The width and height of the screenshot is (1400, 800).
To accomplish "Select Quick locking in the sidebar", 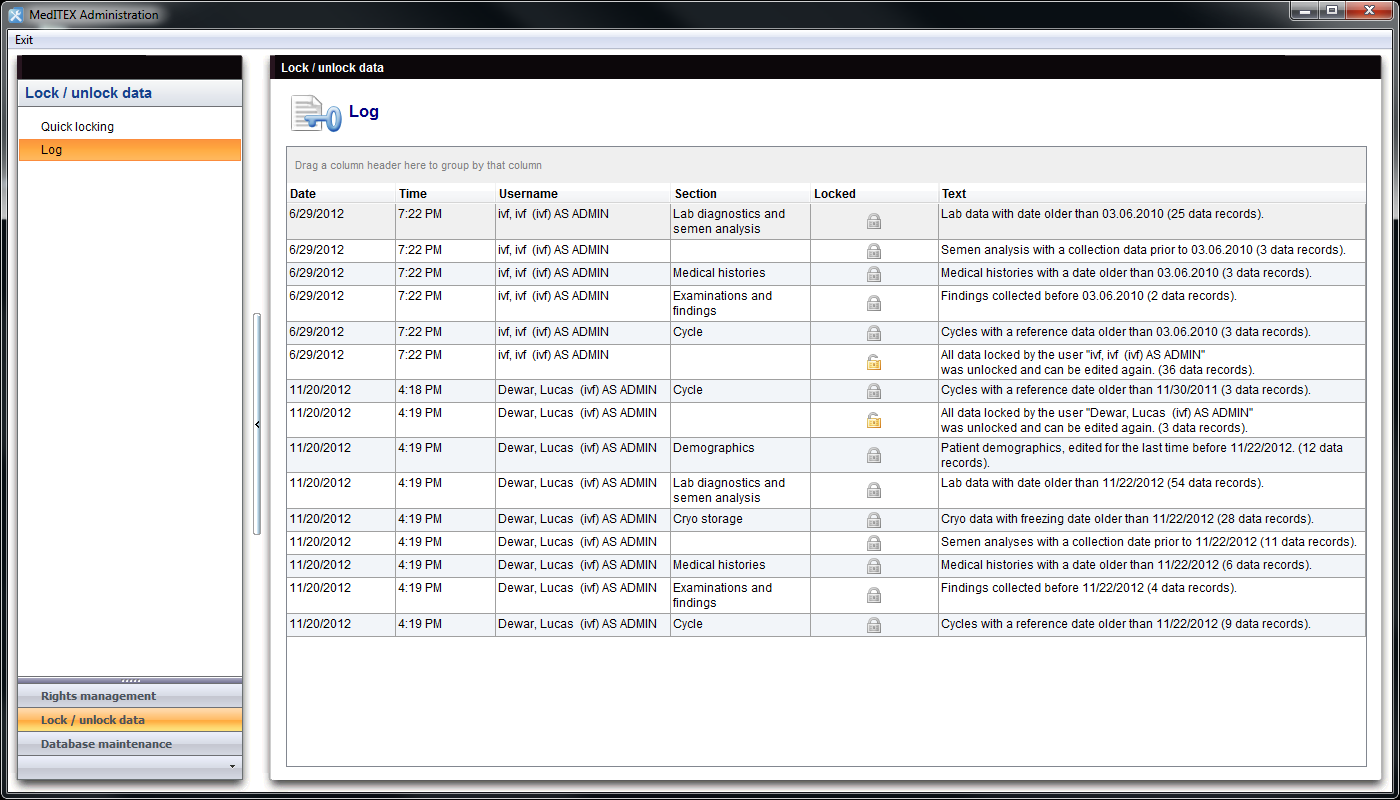I will tap(130, 127).
